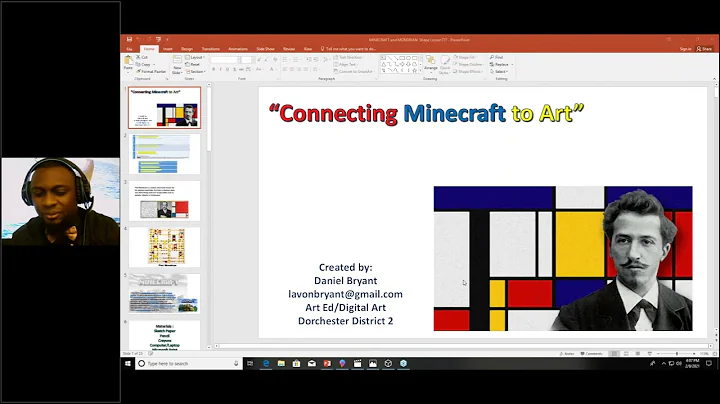
Task: Open Task View on the taskbar
Action: tap(250, 363)
